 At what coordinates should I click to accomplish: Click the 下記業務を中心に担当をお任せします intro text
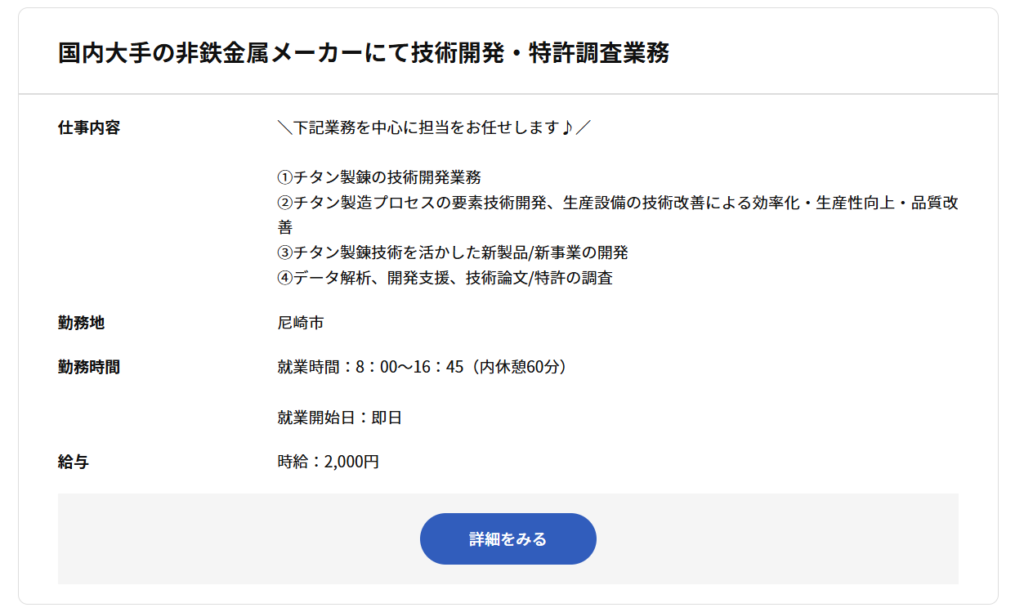[425, 128]
